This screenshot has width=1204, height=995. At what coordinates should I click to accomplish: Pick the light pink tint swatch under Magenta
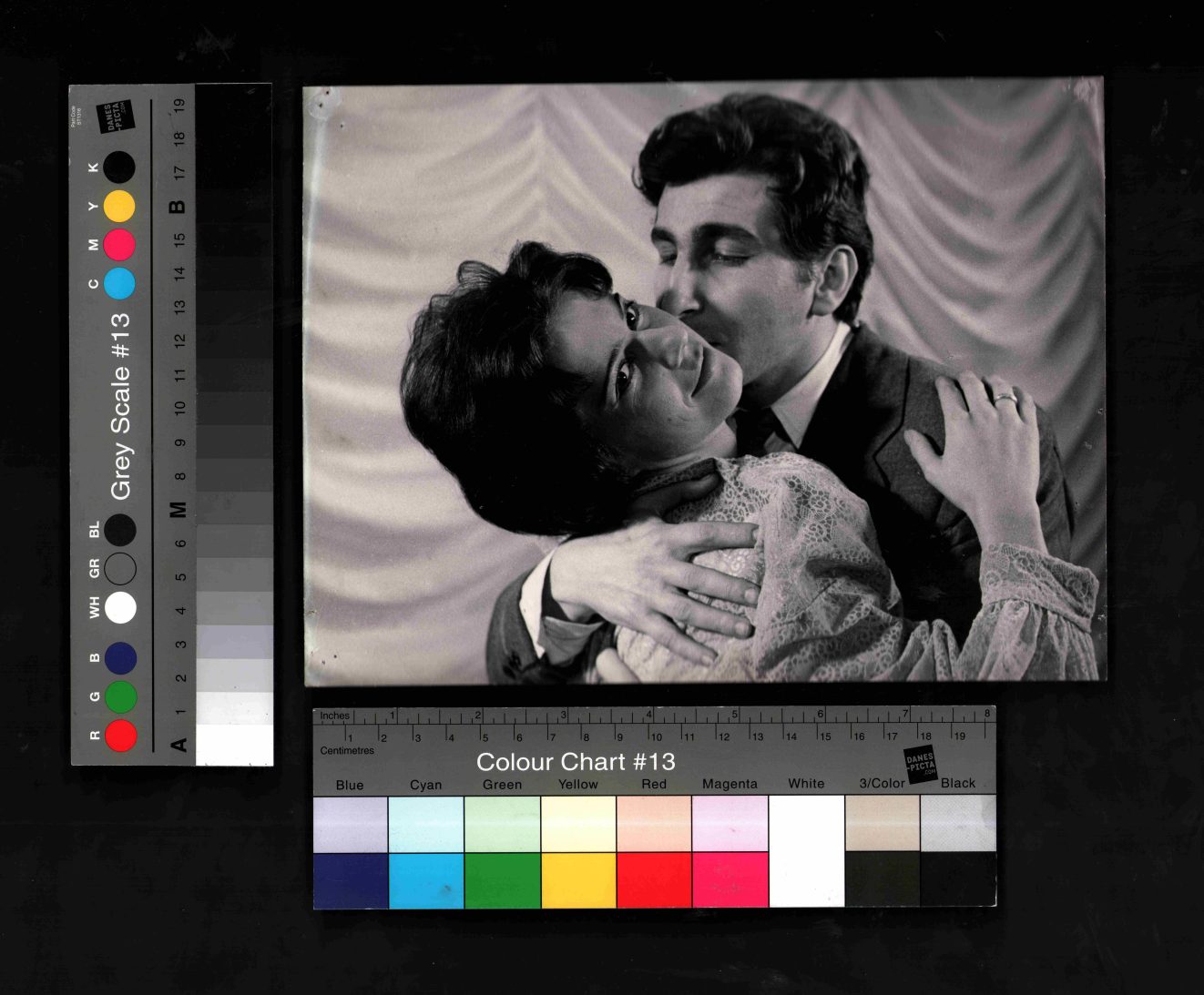730,824
